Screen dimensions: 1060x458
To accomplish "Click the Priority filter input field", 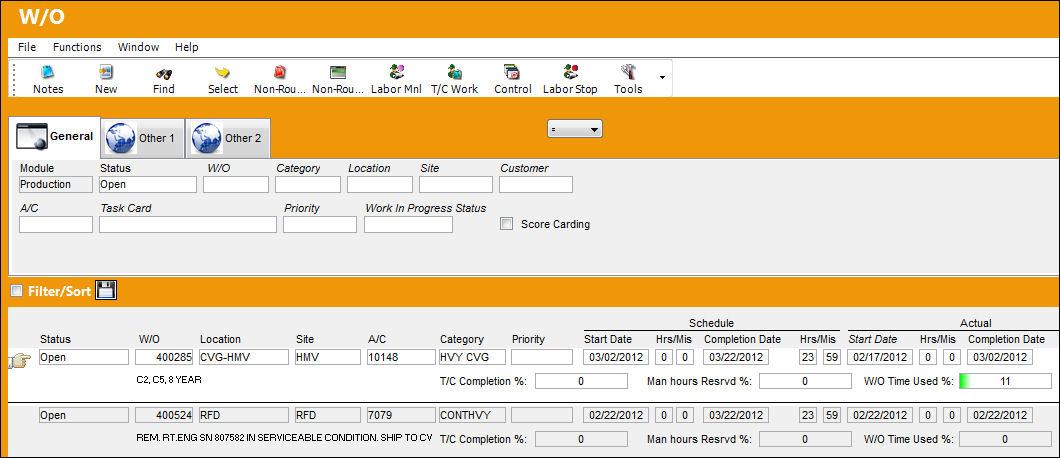I will (x=320, y=225).
